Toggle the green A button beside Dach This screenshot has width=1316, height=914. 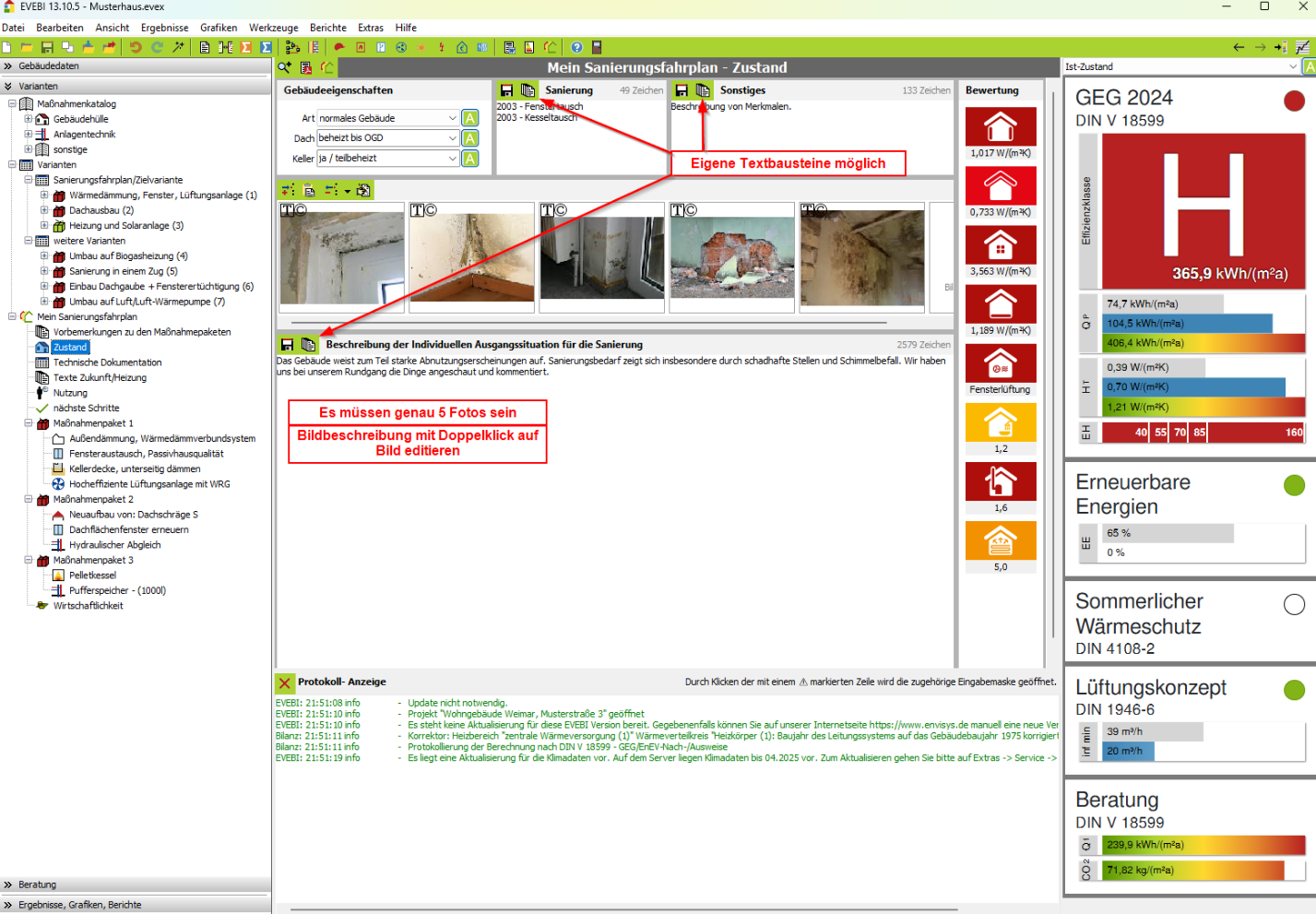coord(470,138)
